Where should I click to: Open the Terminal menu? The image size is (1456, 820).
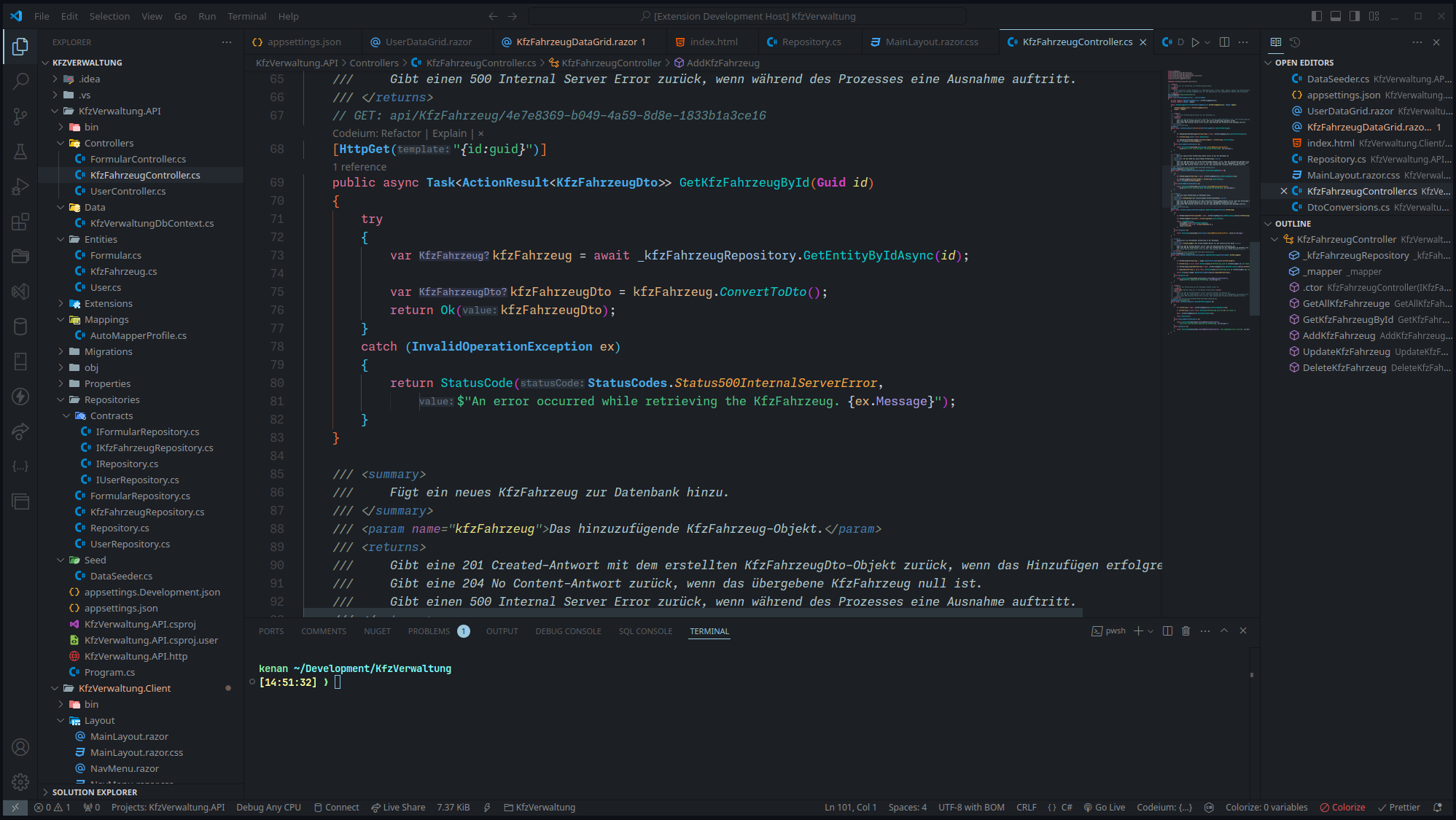click(246, 16)
